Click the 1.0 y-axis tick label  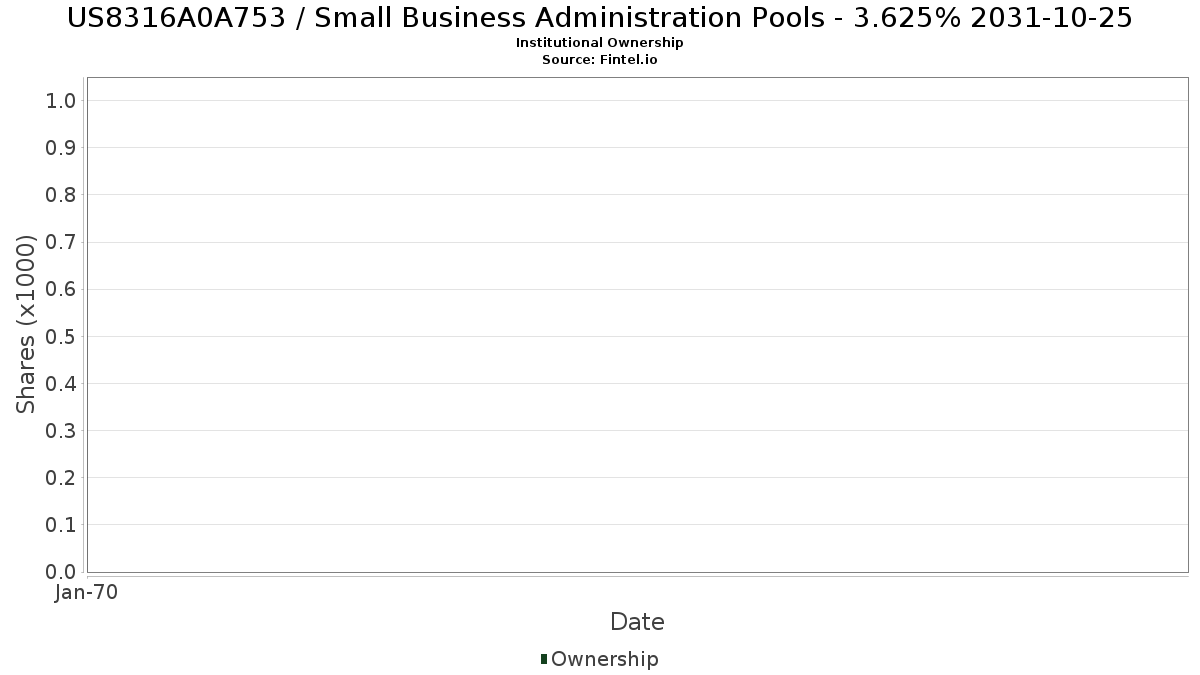coord(61,100)
